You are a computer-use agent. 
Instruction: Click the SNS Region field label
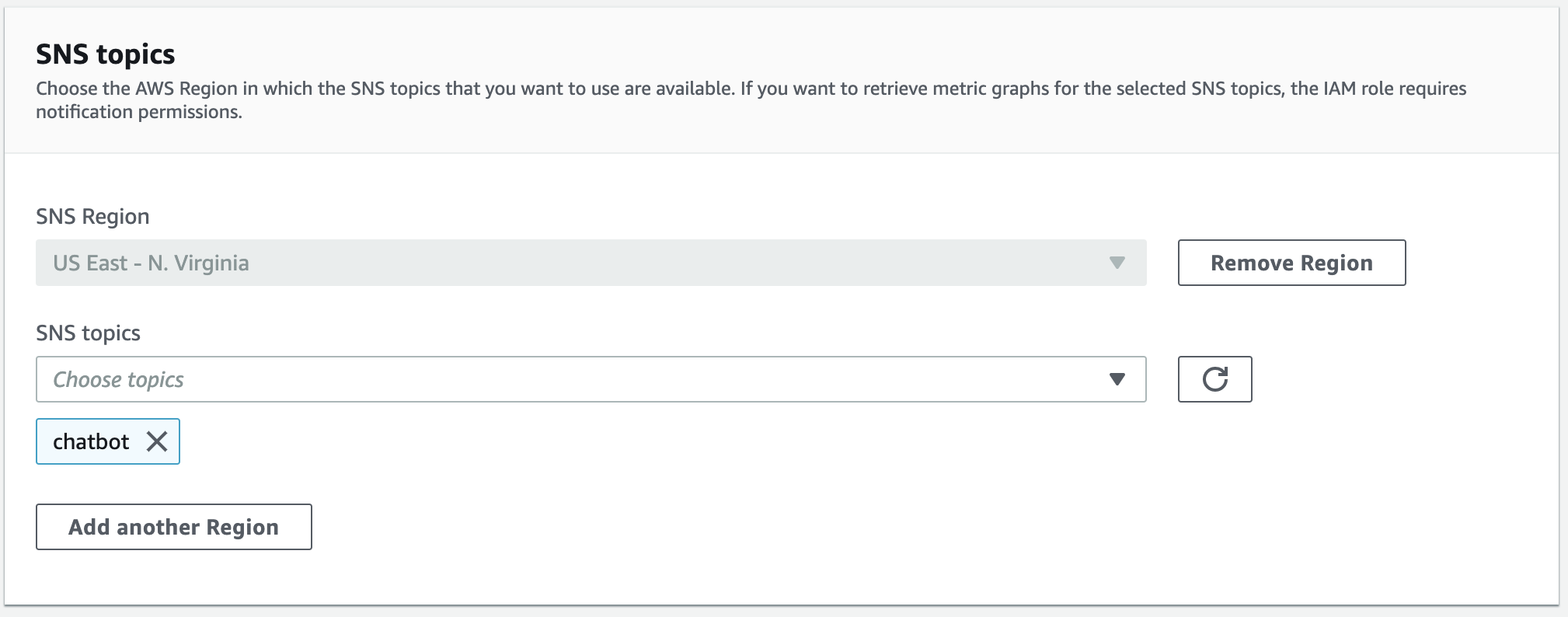[92, 216]
